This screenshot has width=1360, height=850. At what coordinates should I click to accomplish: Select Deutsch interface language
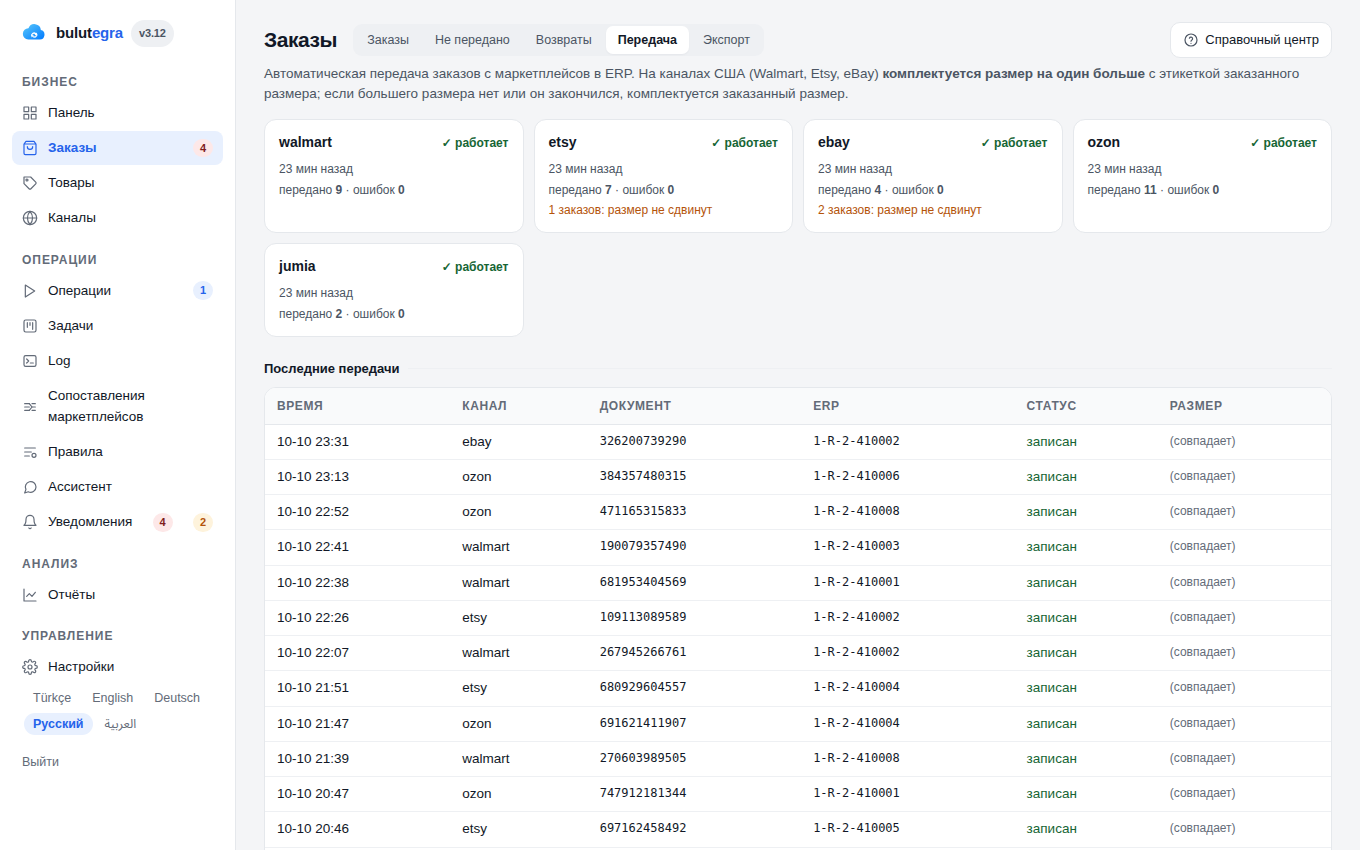pos(177,698)
